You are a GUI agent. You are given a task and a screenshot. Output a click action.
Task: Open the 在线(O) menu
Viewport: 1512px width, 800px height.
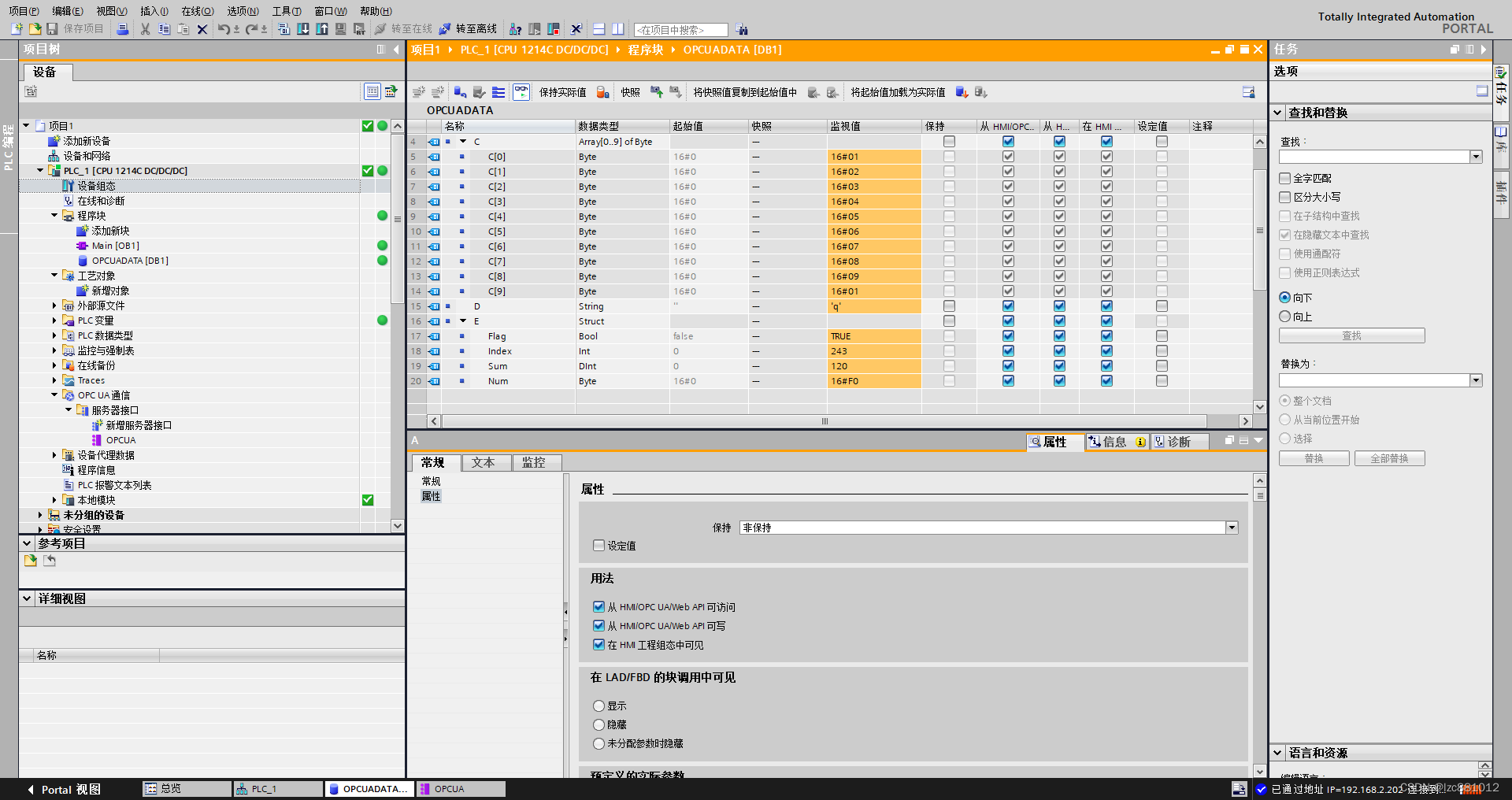point(197,10)
